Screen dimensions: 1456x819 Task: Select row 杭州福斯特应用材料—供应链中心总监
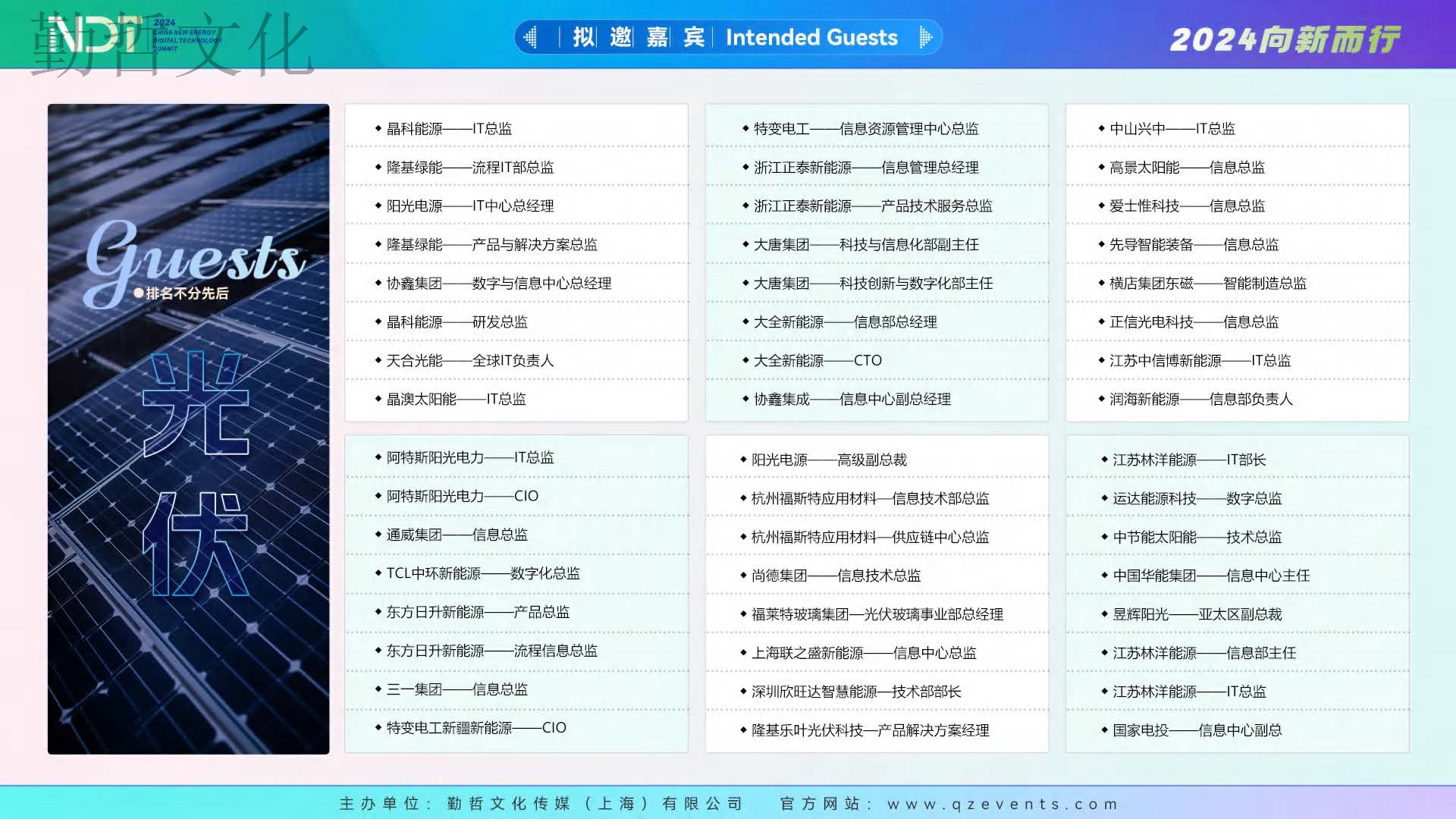pyautogui.click(x=877, y=538)
